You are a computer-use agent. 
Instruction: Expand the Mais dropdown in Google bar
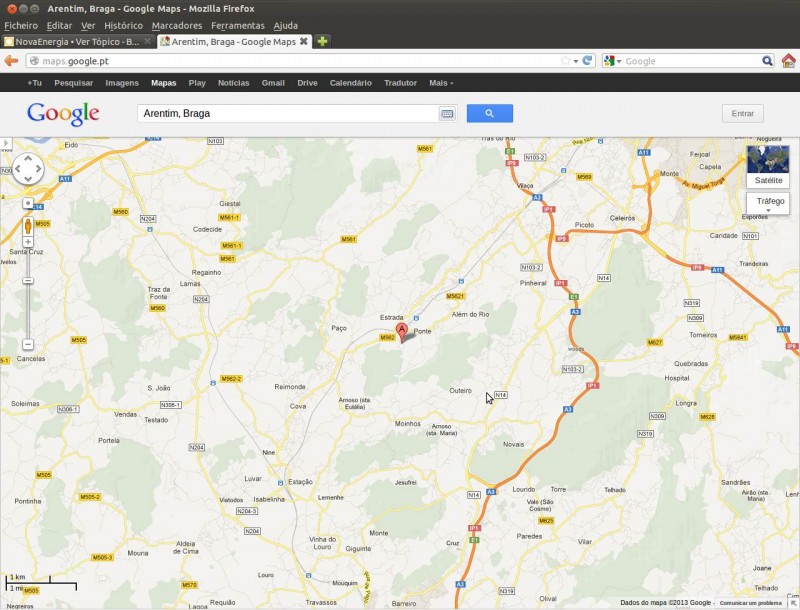441,83
